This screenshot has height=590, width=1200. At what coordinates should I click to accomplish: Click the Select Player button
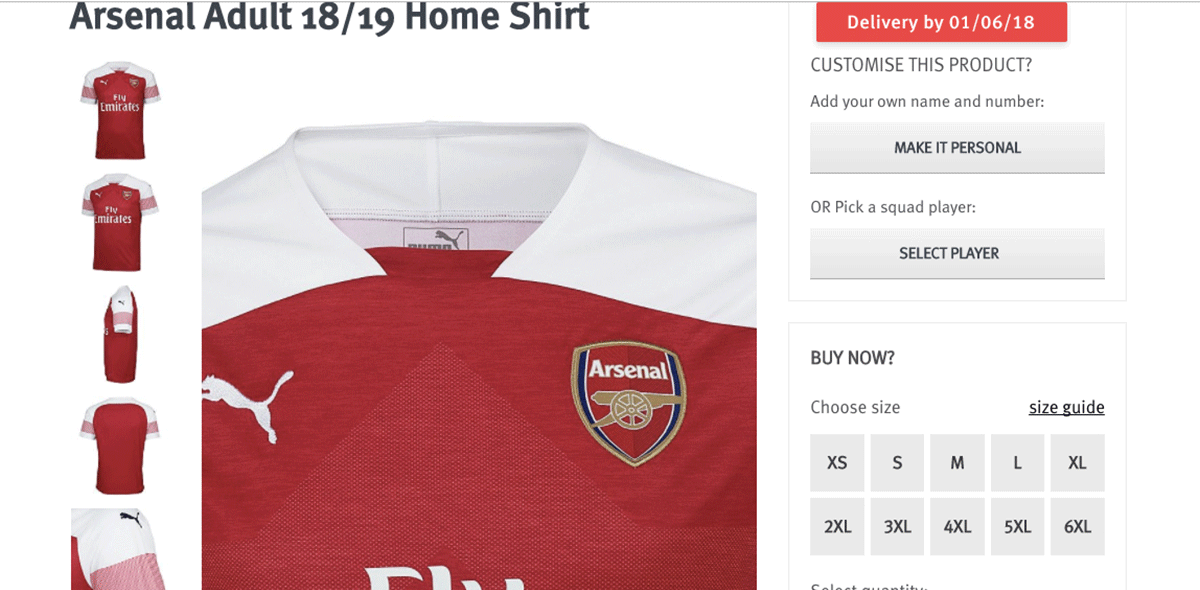click(957, 254)
